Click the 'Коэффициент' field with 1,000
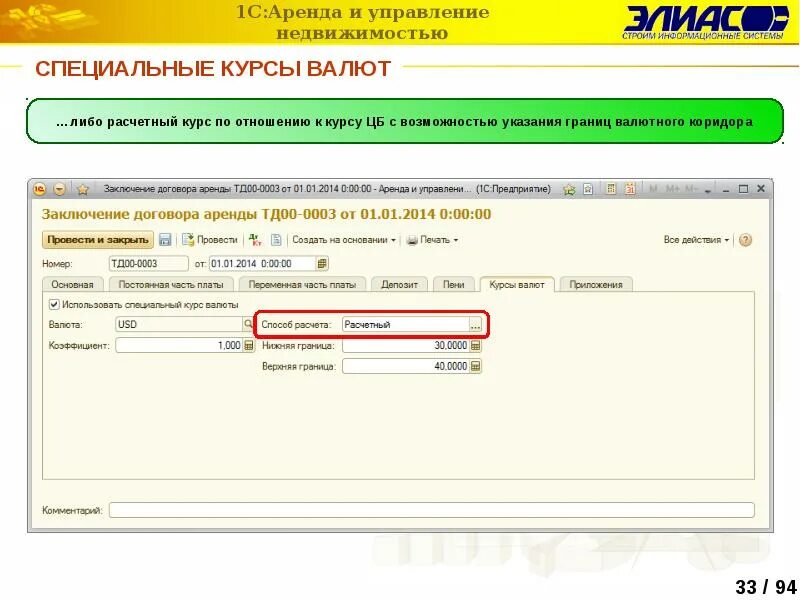Image resolution: width=800 pixels, height=600 pixels. click(x=179, y=345)
